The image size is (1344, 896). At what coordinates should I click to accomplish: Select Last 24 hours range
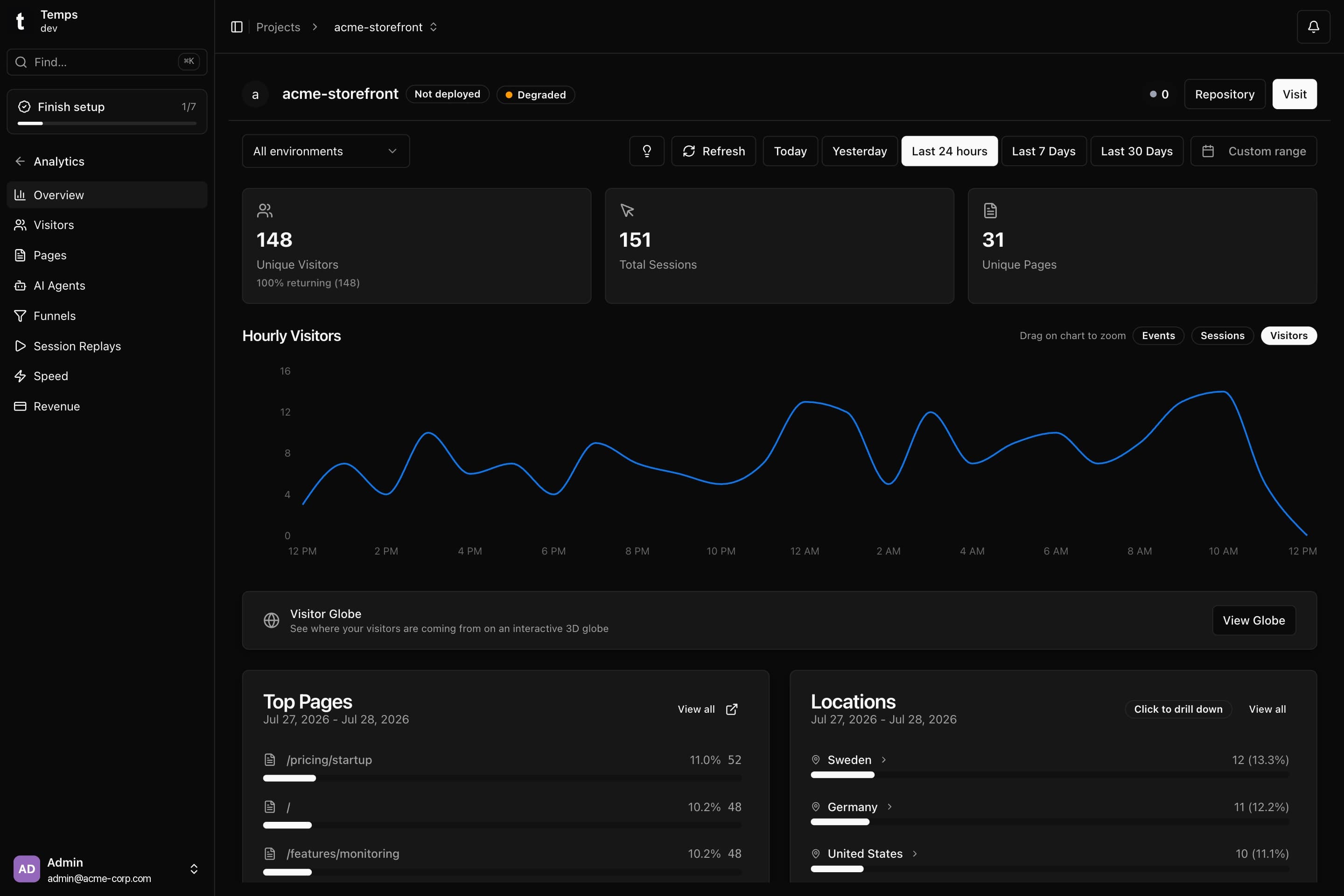[949, 151]
